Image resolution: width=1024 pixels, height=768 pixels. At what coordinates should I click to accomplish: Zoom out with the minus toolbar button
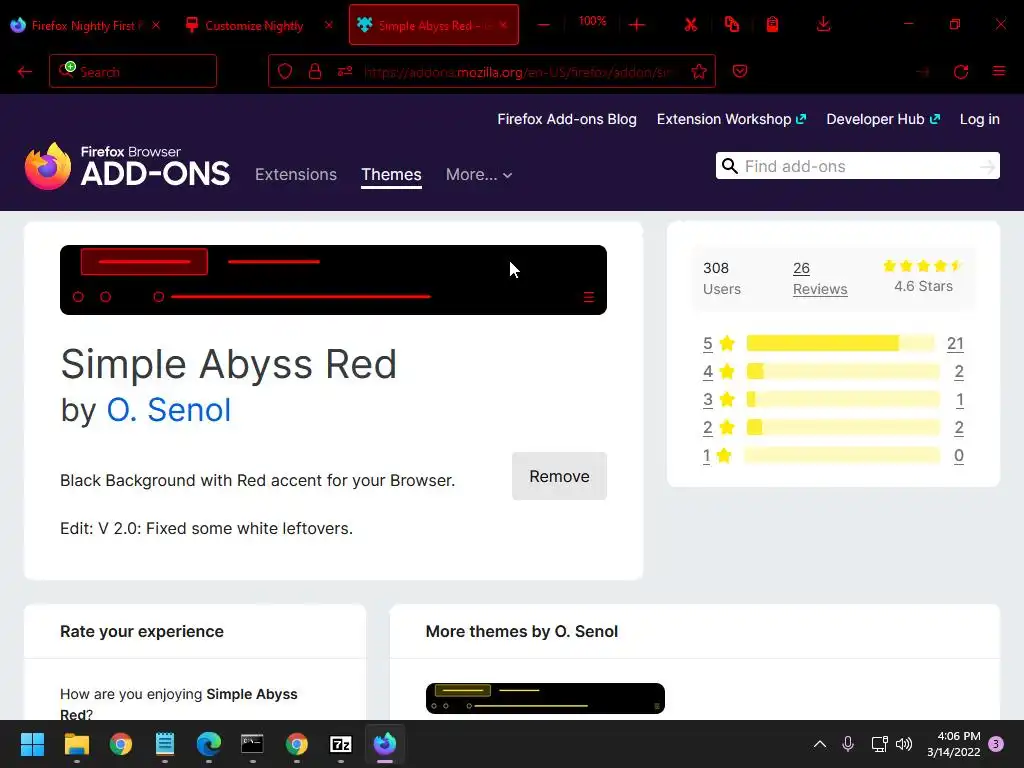(x=543, y=25)
